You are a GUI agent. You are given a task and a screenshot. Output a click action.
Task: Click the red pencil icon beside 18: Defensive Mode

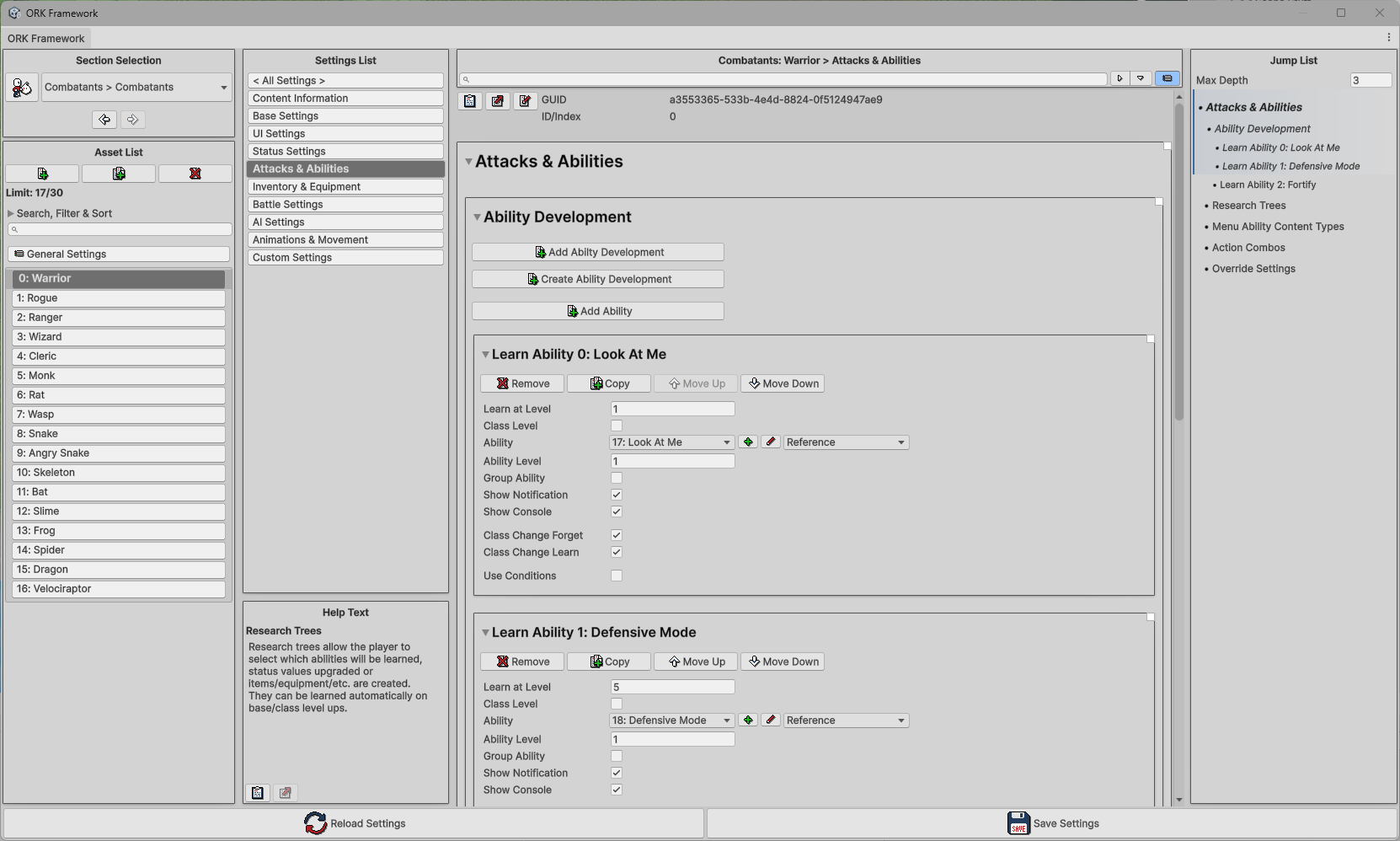(771, 720)
